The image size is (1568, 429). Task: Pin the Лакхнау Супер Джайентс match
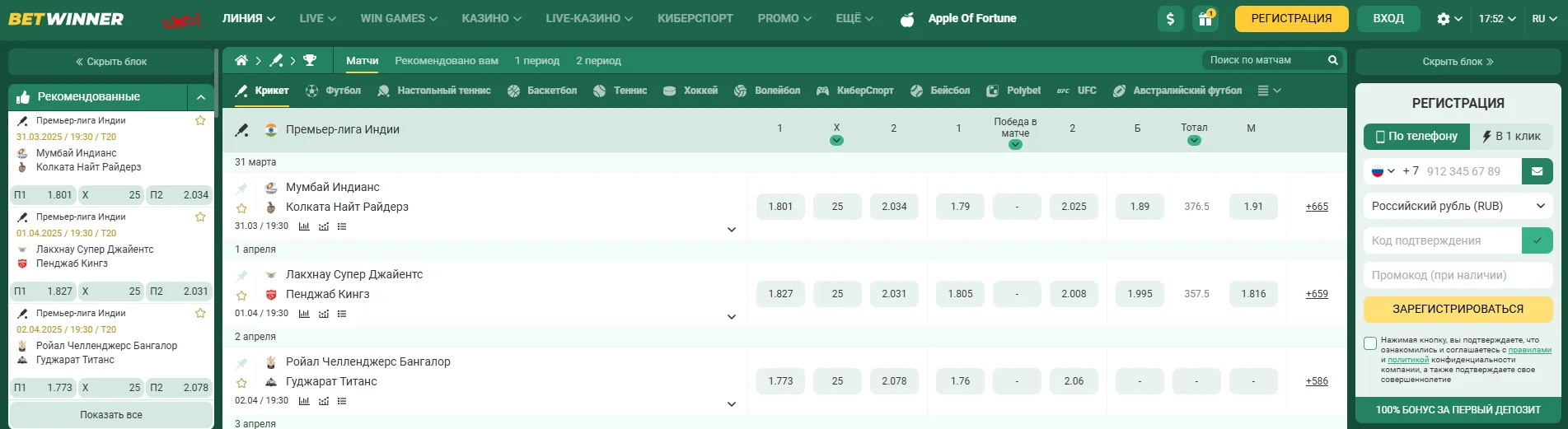pos(241,276)
